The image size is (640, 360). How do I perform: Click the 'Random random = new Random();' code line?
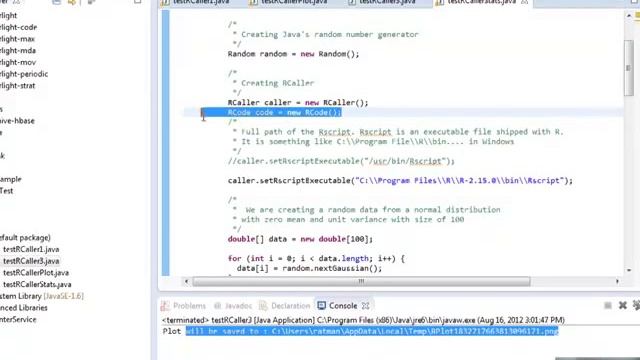tap(293, 54)
